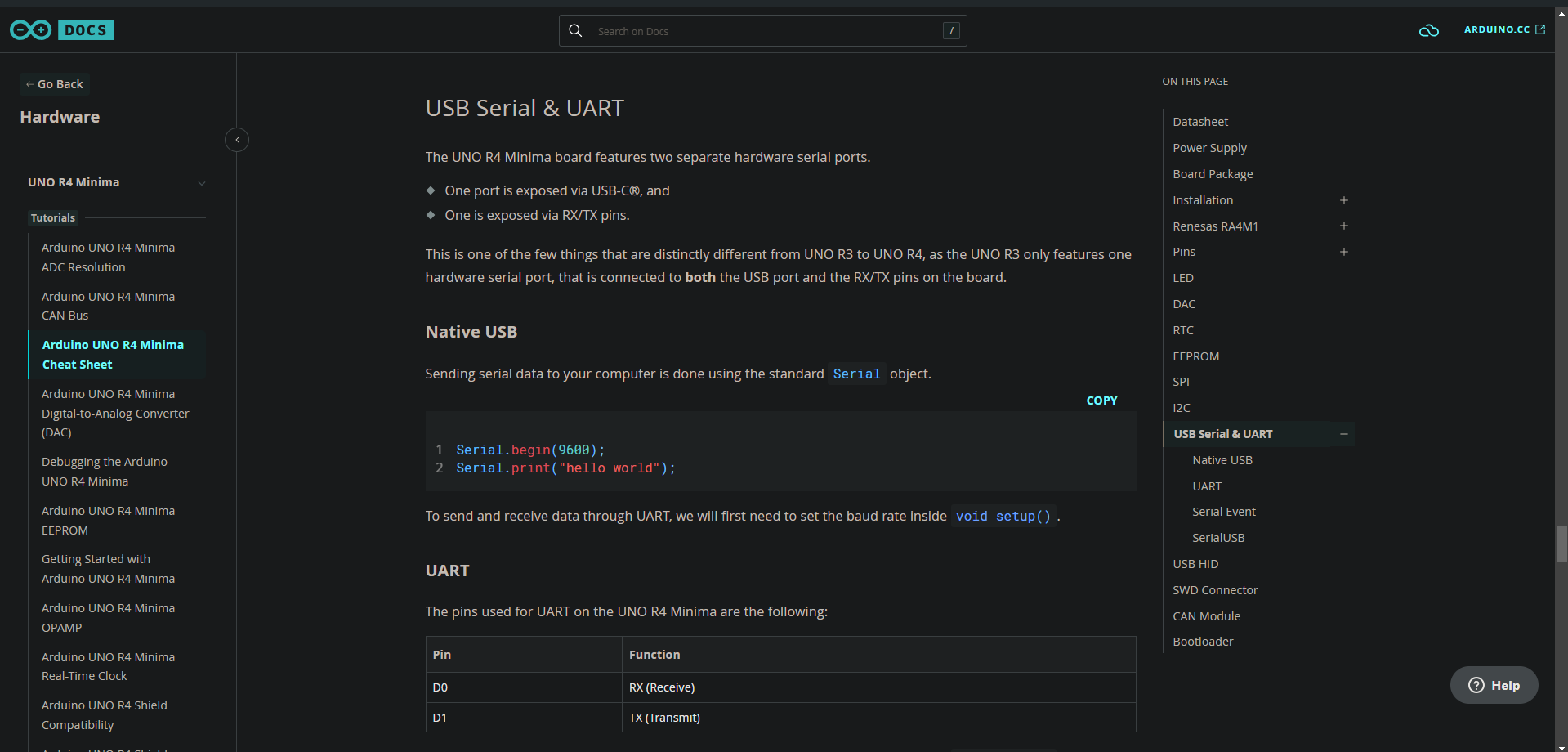Jump to DAC section in outline
The image size is (1568, 752).
(1184, 304)
